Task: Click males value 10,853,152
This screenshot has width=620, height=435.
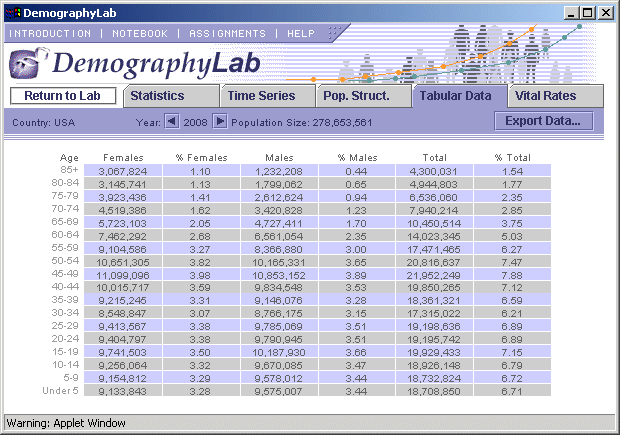Action: coord(279,276)
